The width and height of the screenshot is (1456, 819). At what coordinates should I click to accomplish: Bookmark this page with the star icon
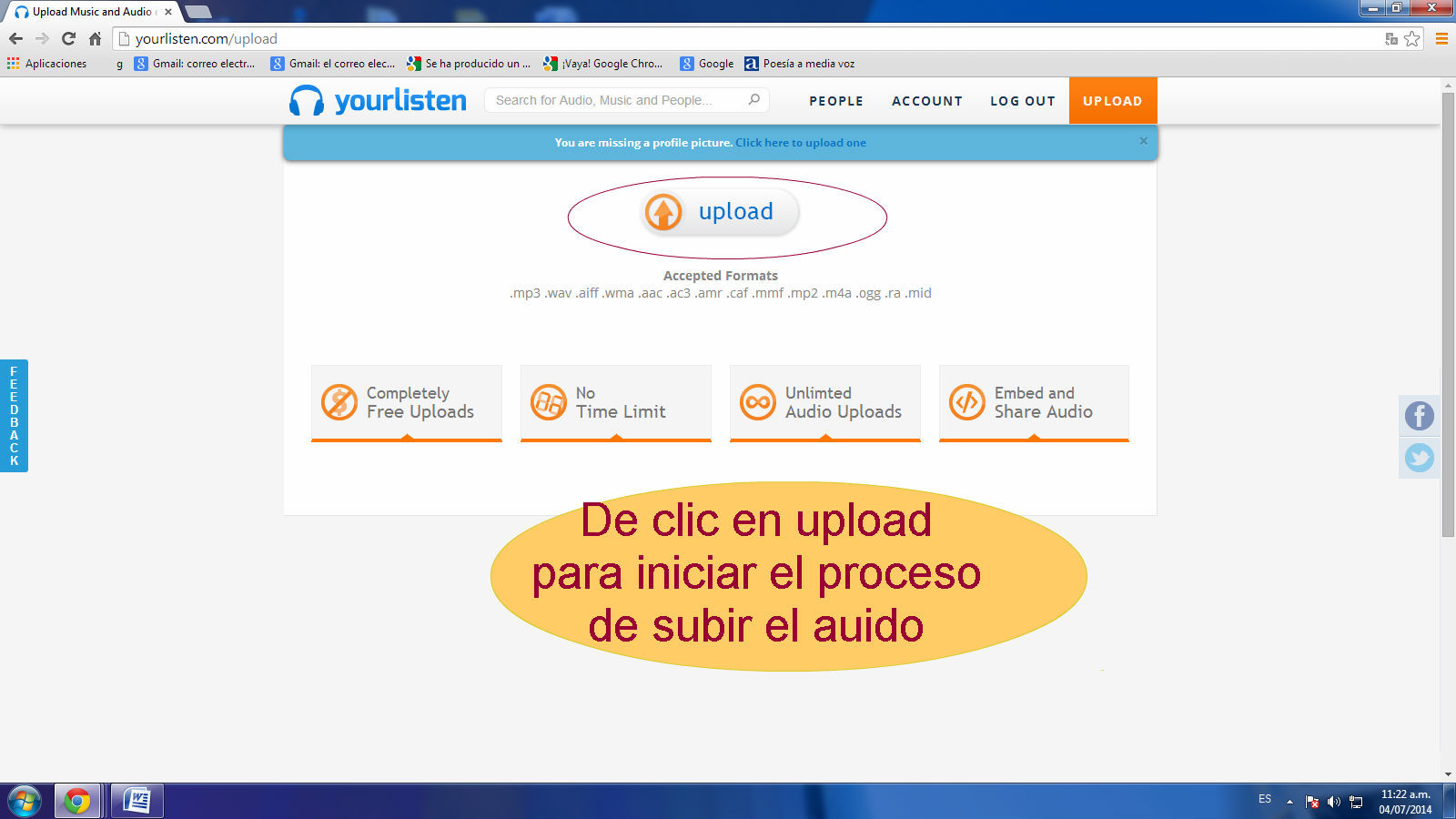[x=1411, y=38]
